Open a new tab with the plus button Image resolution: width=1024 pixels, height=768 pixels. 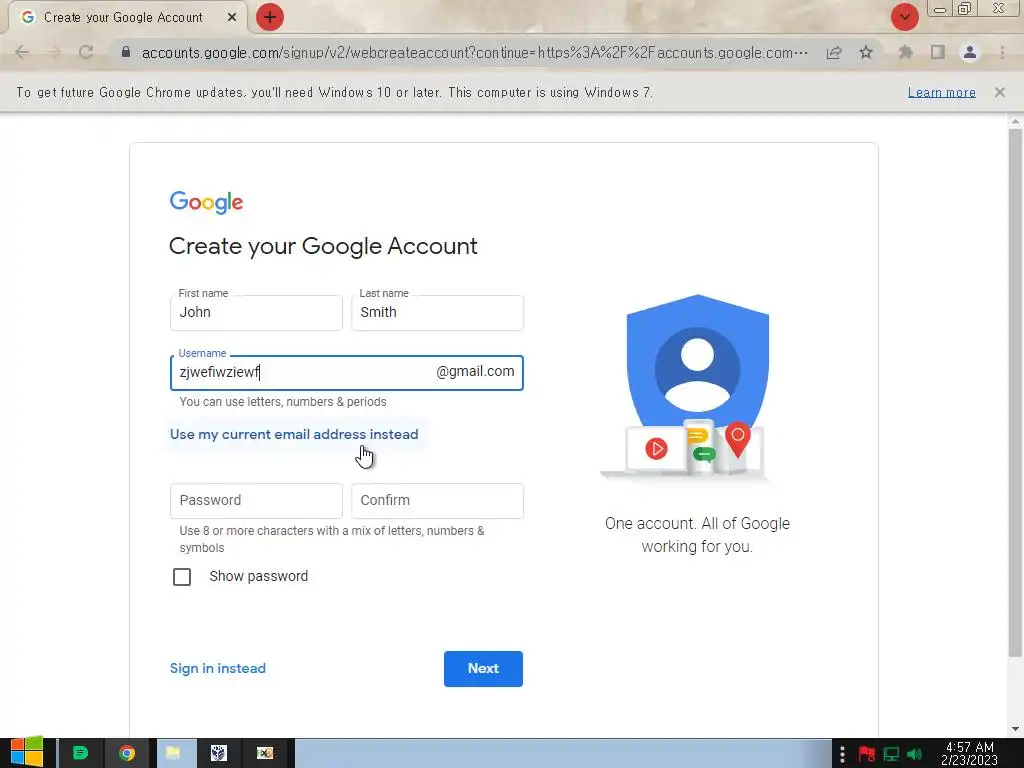pyautogui.click(x=270, y=18)
